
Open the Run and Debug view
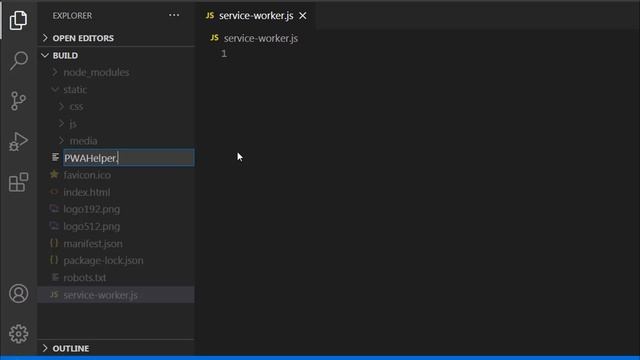pos(18,141)
